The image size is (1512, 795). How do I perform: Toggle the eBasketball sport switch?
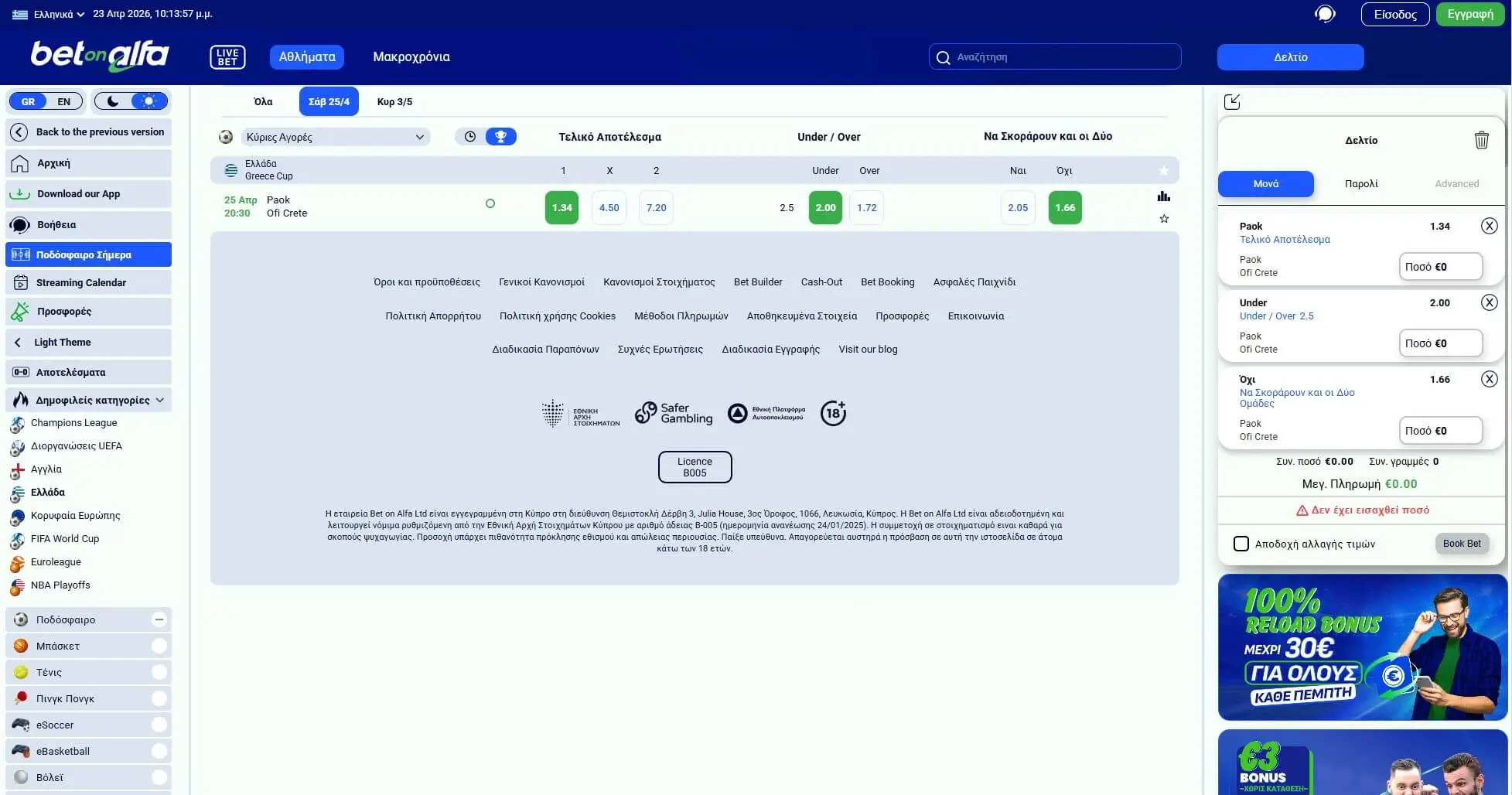click(159, 751)
